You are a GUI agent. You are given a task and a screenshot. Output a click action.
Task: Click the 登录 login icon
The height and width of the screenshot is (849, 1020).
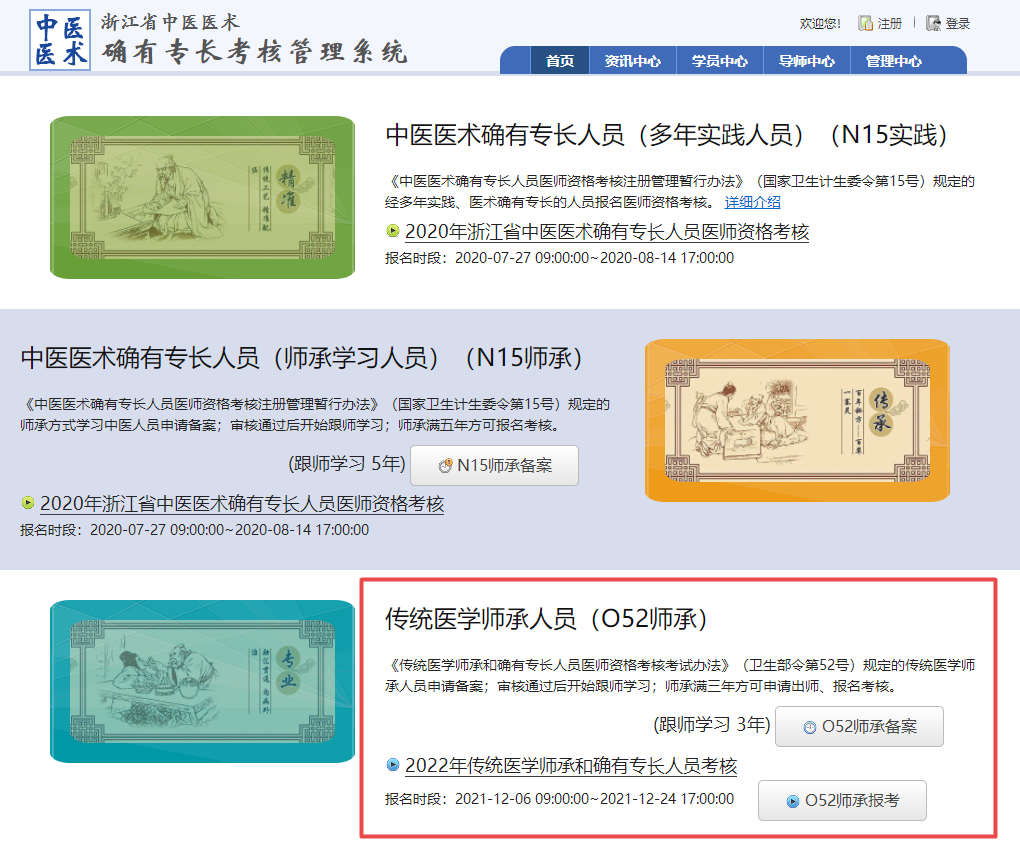point(934,23)
